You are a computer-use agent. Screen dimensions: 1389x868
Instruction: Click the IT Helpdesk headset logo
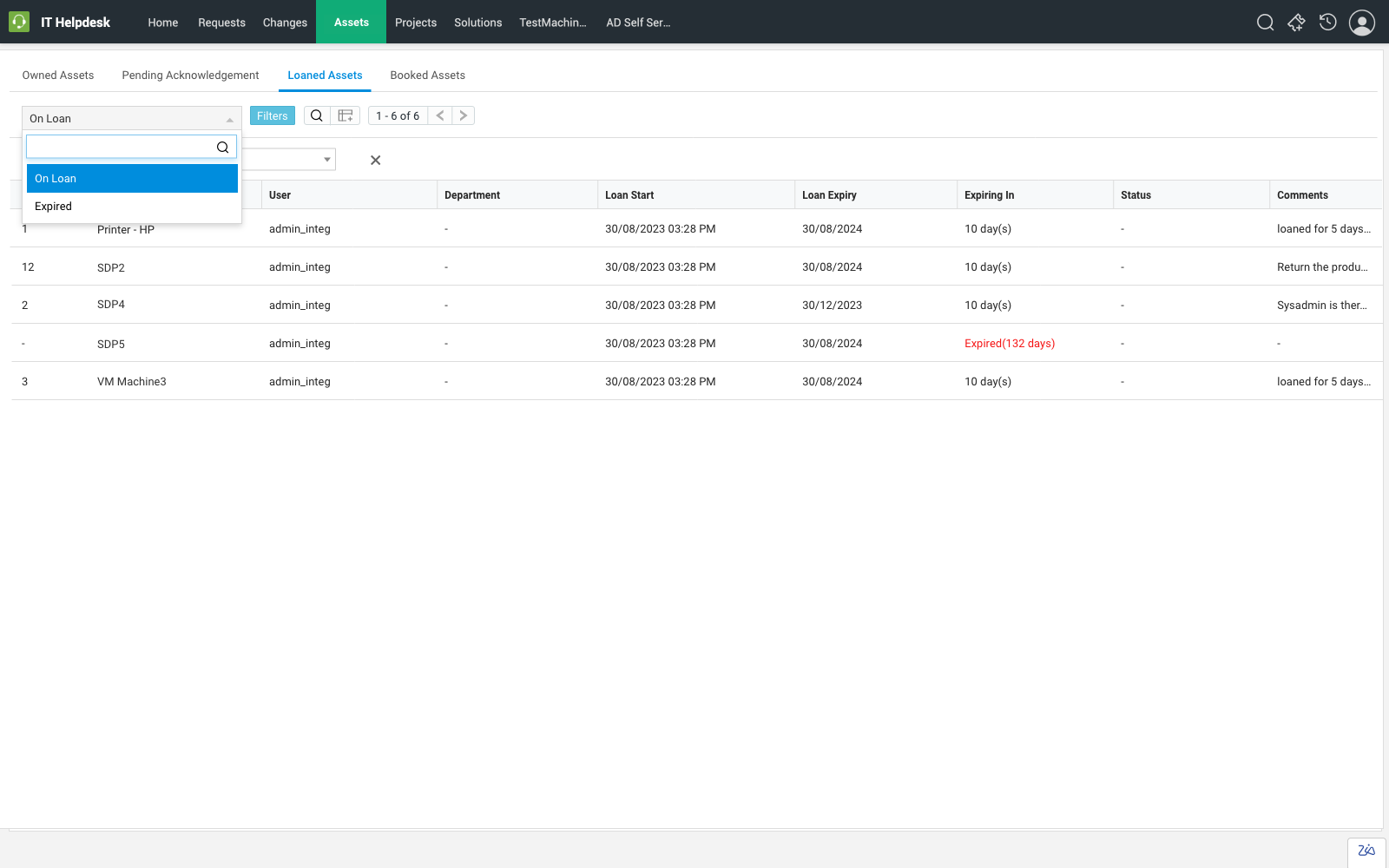coord(19,22)
